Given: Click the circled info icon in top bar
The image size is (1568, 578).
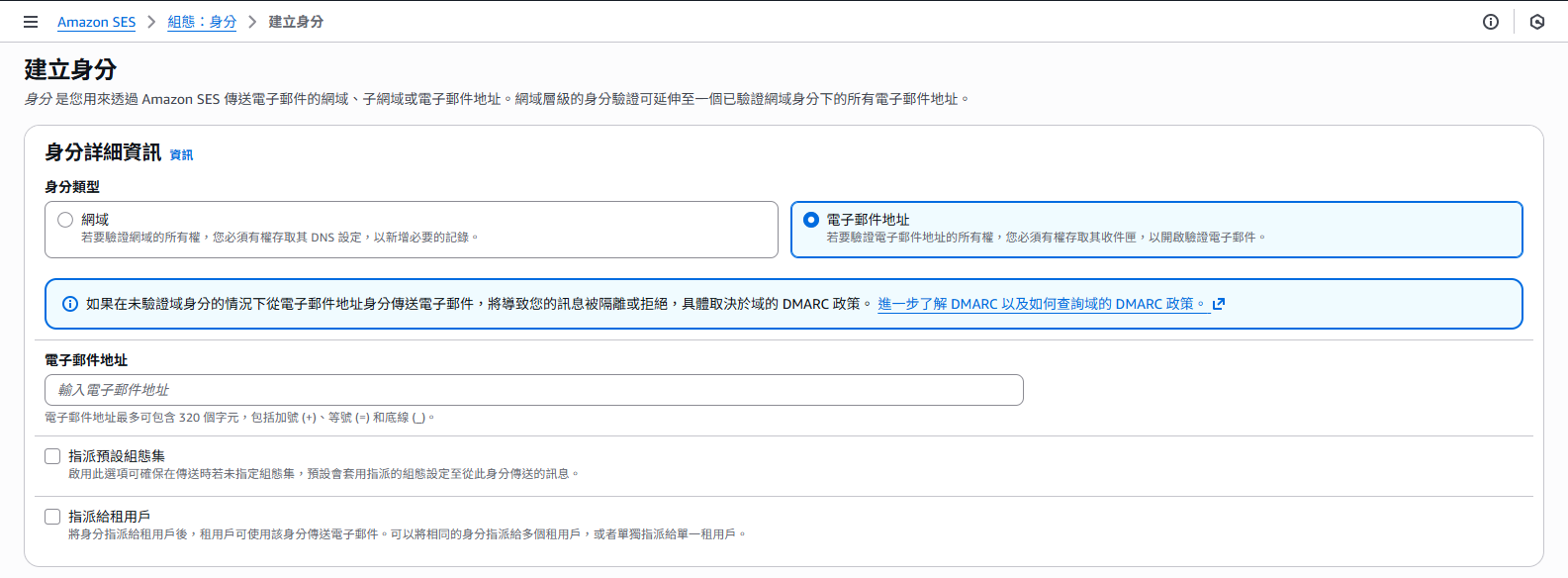Looking at the screenshot, I should point(1490,22).
